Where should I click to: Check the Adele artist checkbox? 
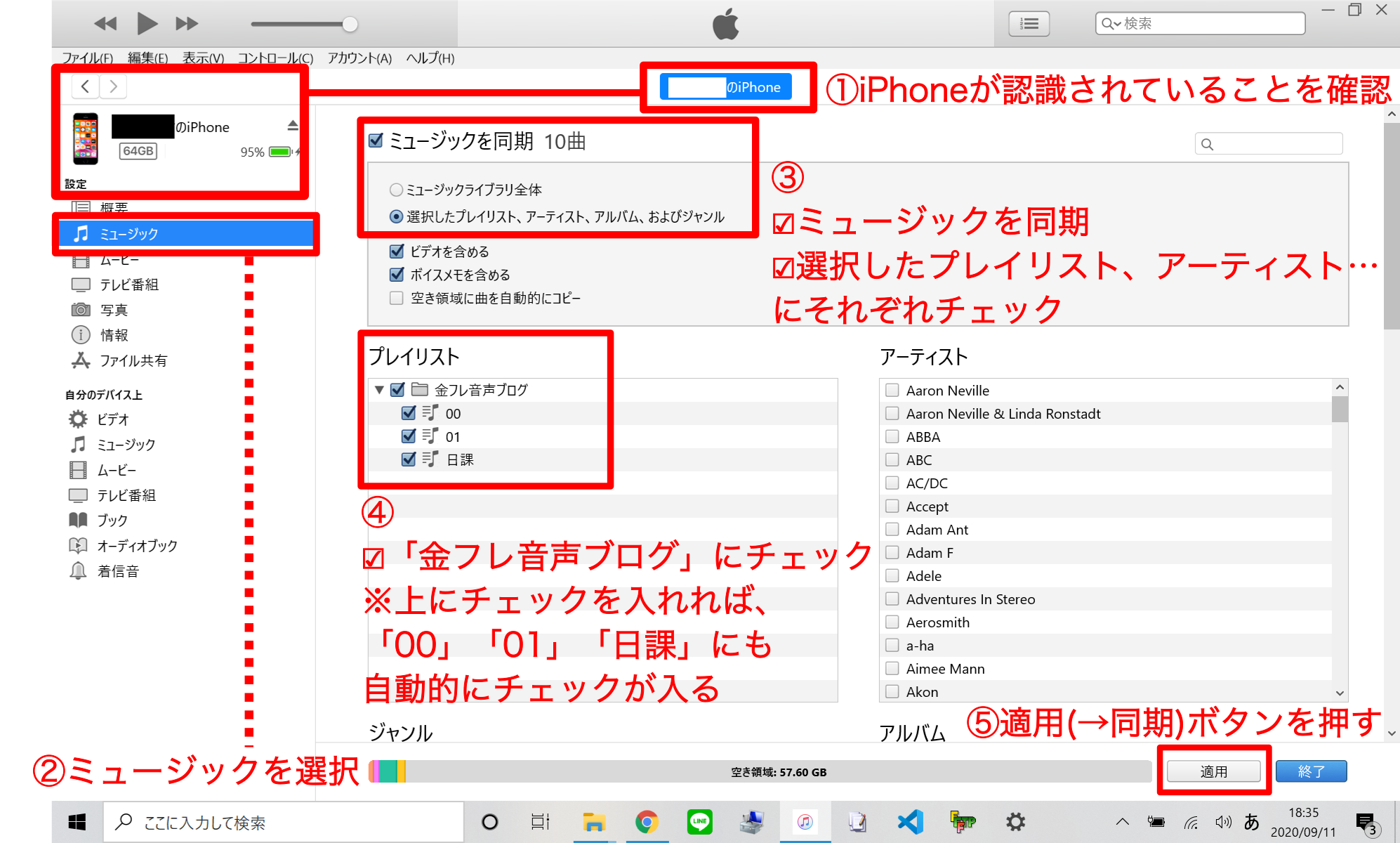(x=892, y=575)
